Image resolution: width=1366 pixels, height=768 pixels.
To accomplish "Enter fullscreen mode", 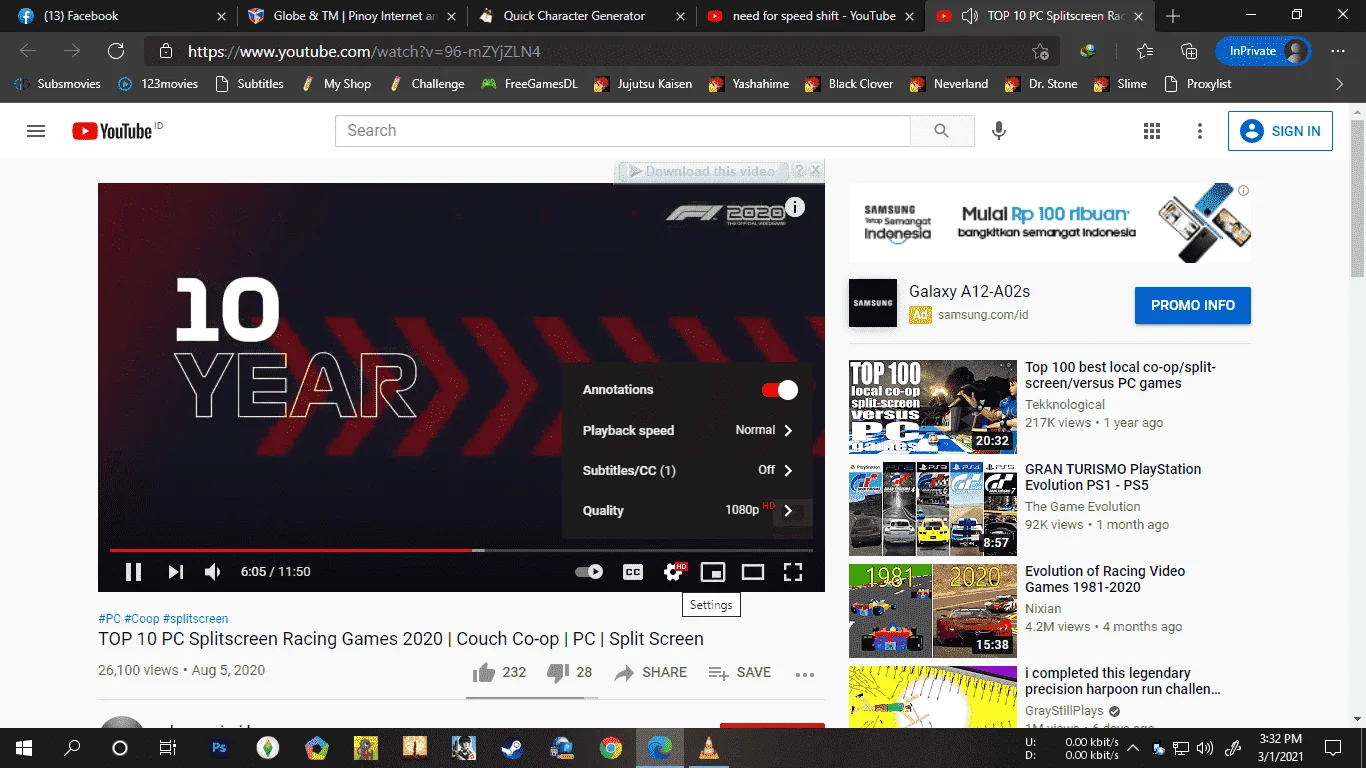I will pyautogui.click(x=793, y=572).
